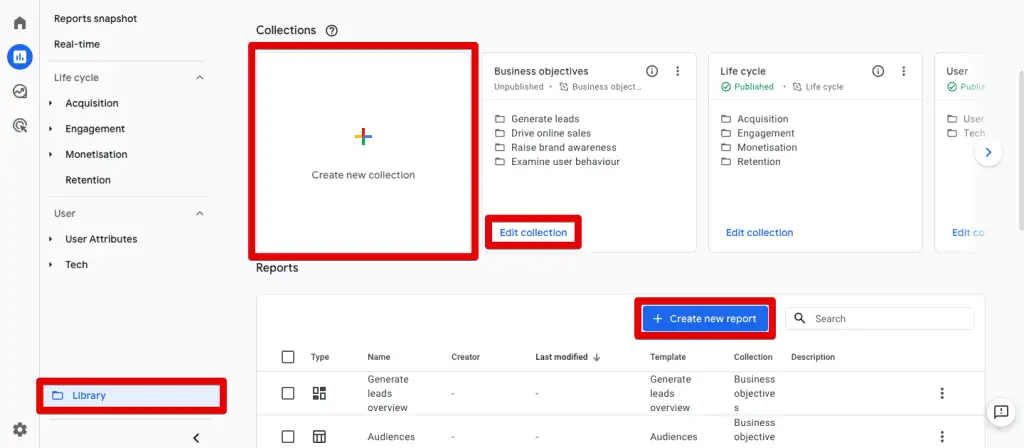Image resolution: width=1024 pixels, height=448 pixels.
Task: Go to Home via house icon
Action: [20, 23]
